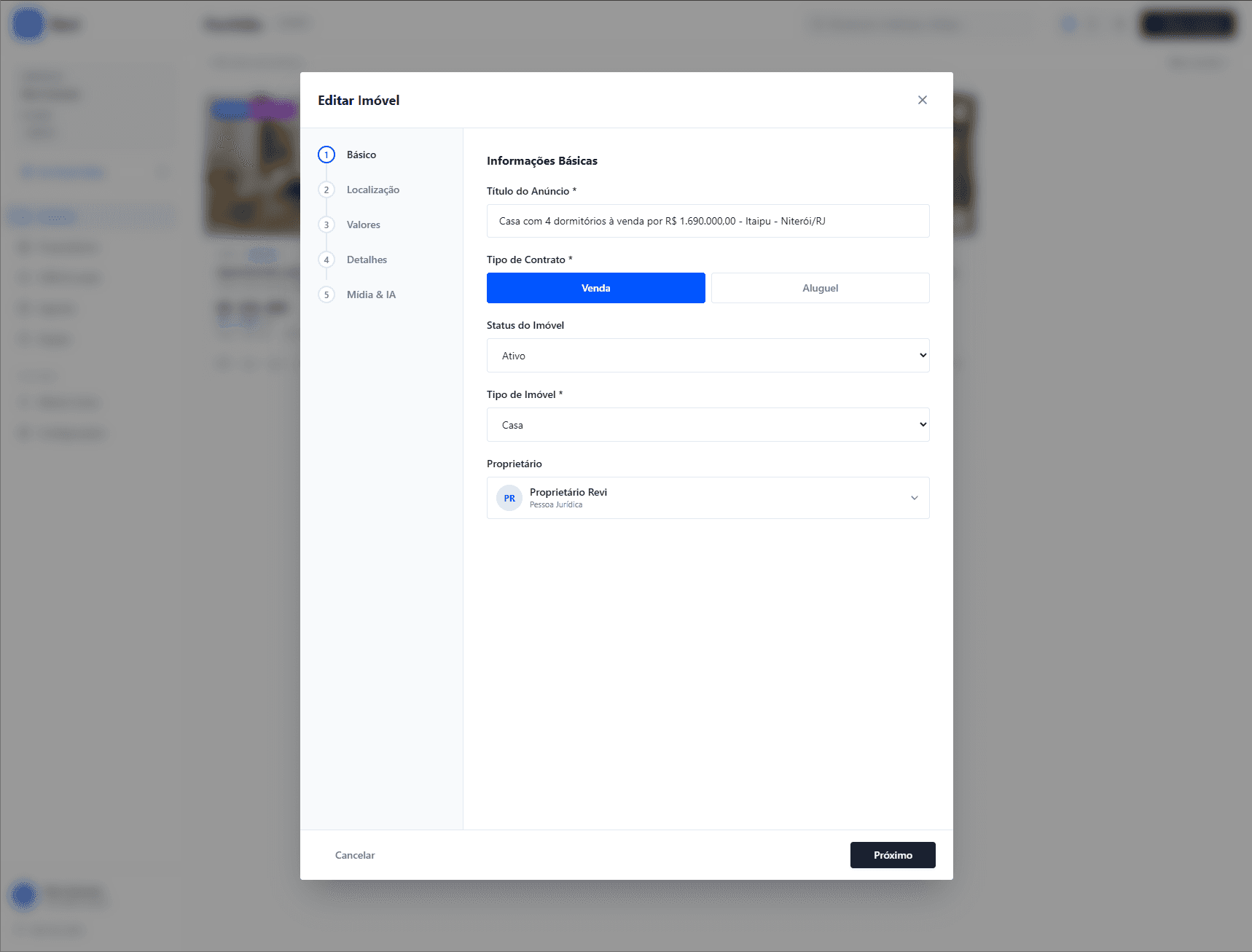Open the Tipo de Imóvel dropdown
The image size is (1252, 952).
707,424
